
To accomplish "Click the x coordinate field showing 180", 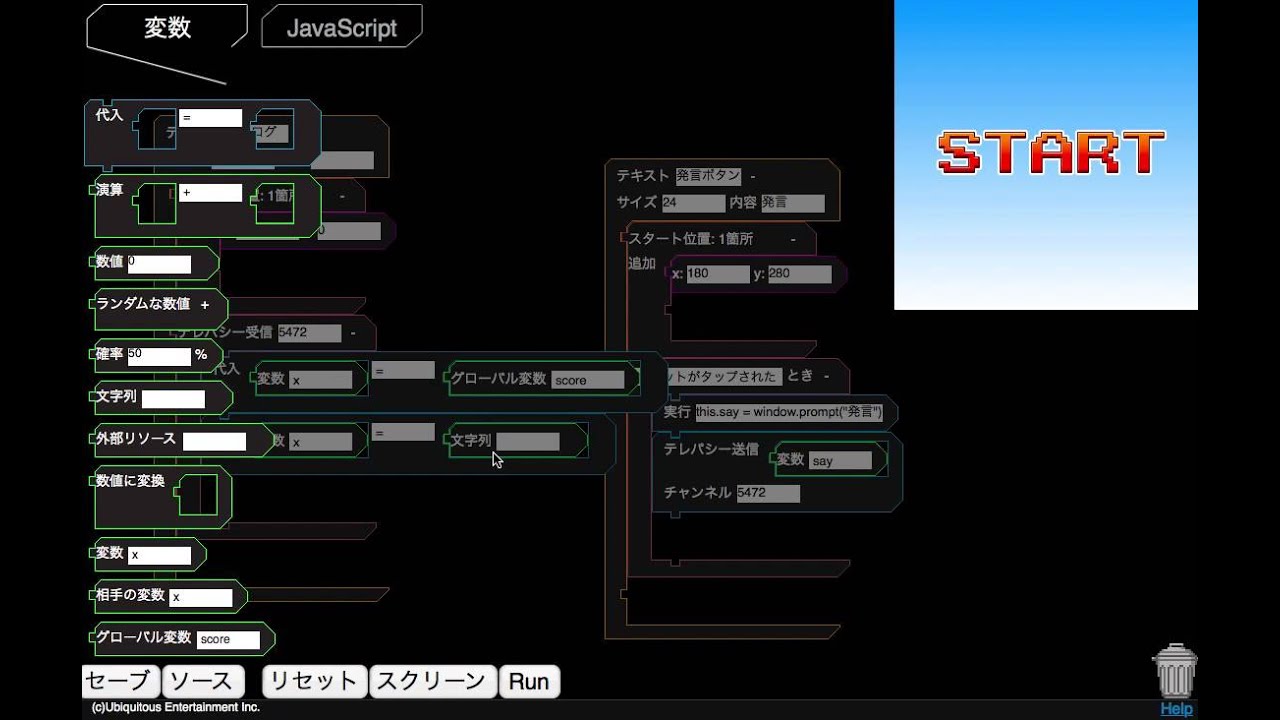I will point(716,274).
